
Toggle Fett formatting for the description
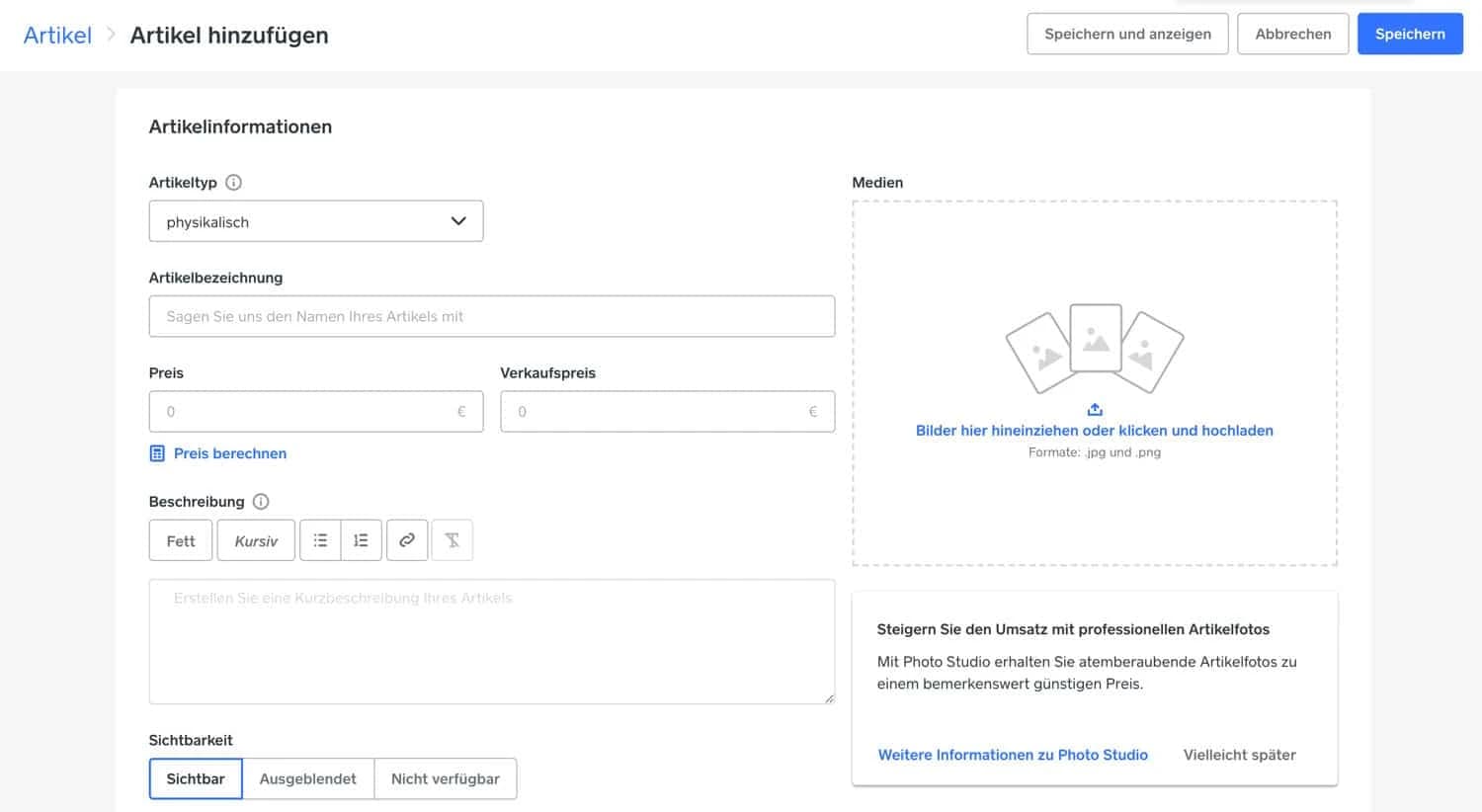[x=180, y=540]
